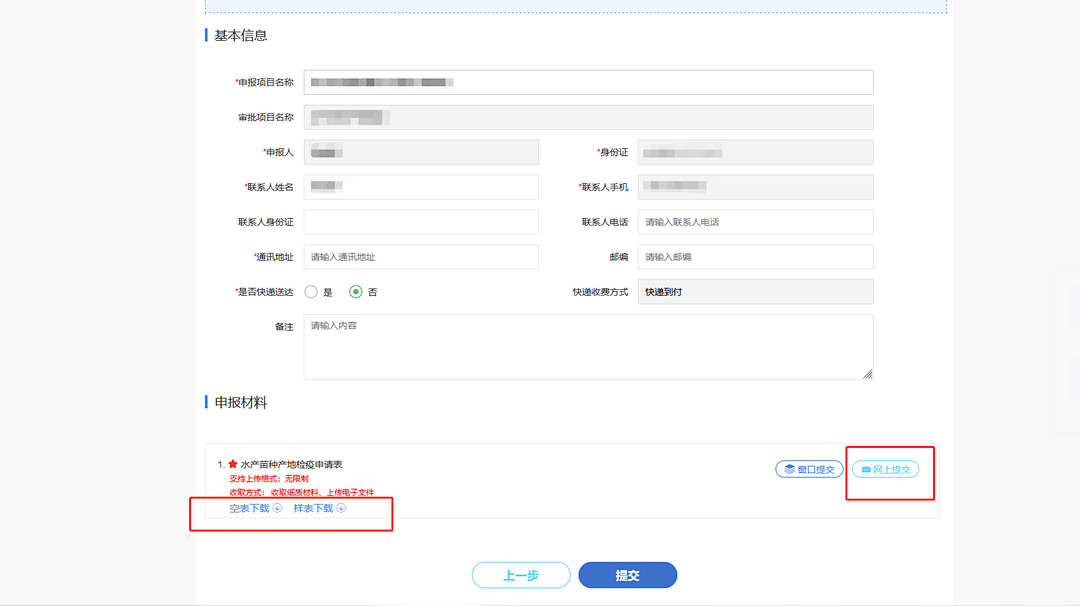
Task: Click the 通讯地址 input field
Action: (421, 257)
